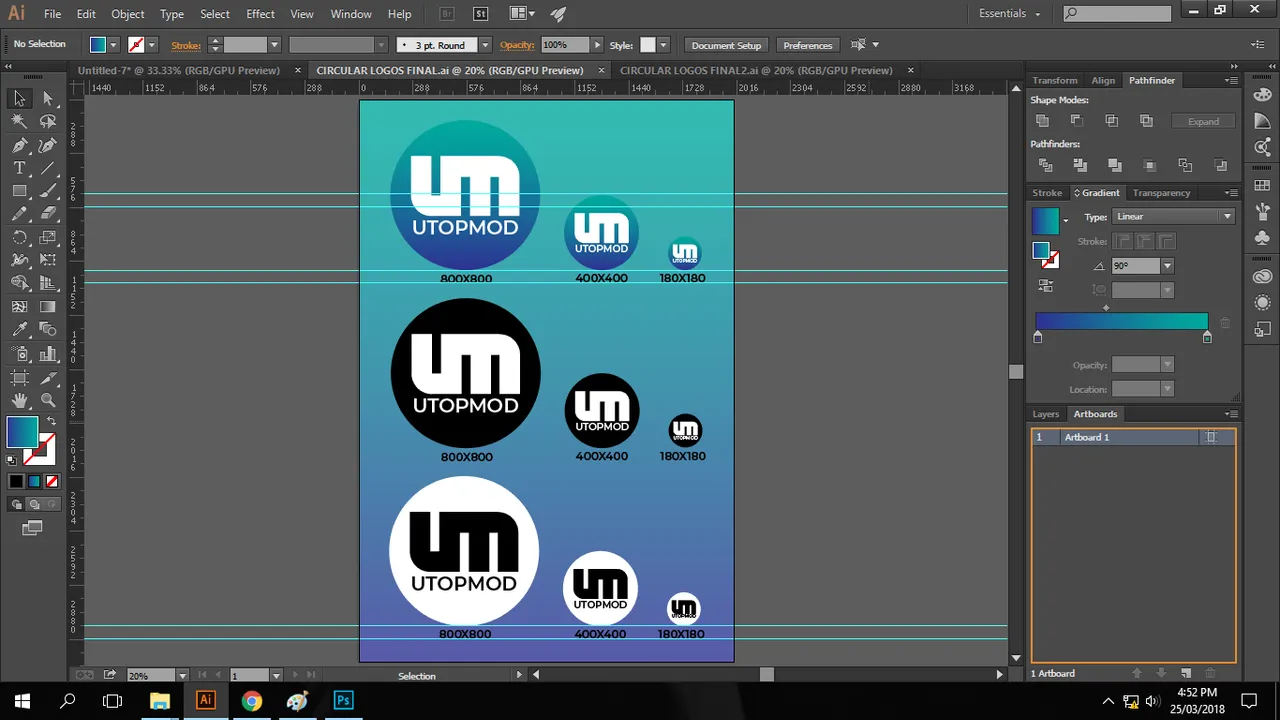Viewport: 1280px width, 720px height.
Task: Open Adobe Bridge with the Br icon
Action: [447, 14]
